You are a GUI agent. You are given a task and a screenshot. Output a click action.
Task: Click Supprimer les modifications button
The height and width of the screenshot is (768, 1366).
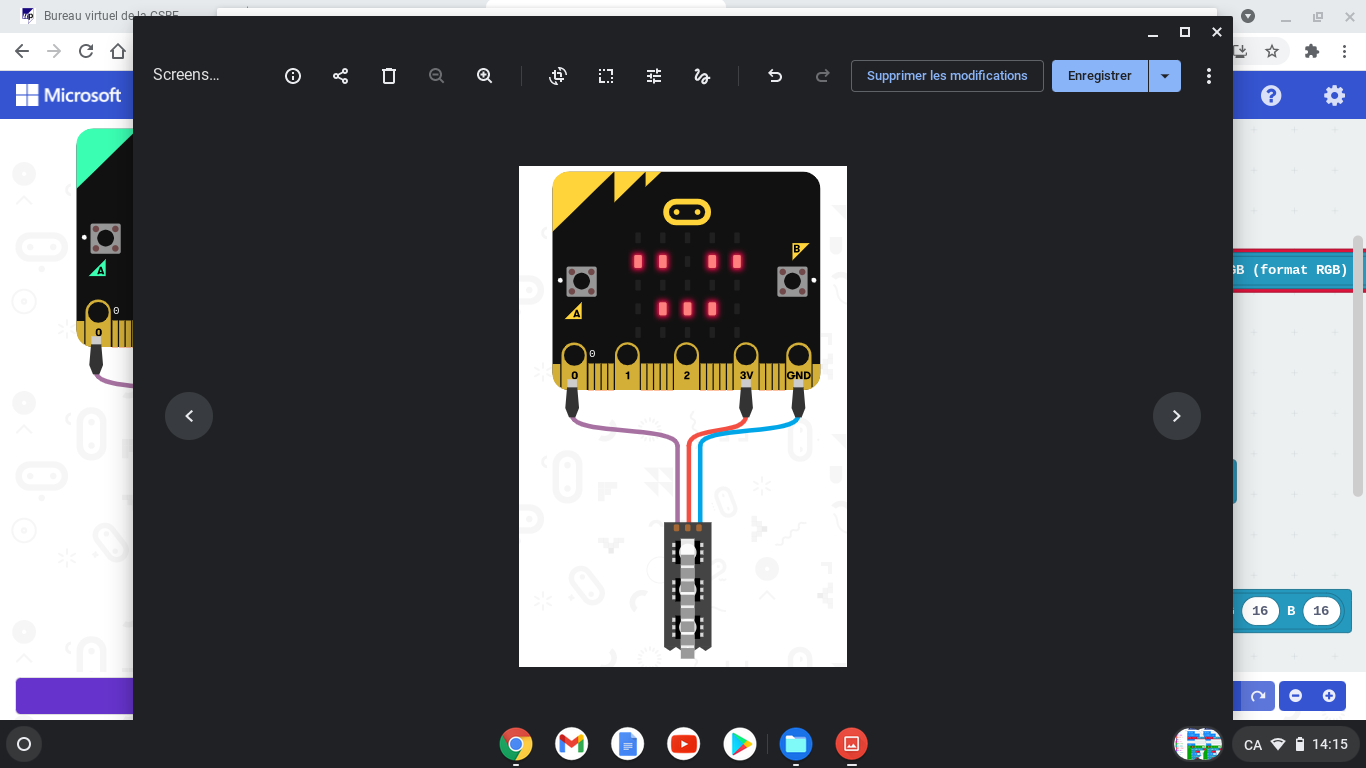point(947,76)
